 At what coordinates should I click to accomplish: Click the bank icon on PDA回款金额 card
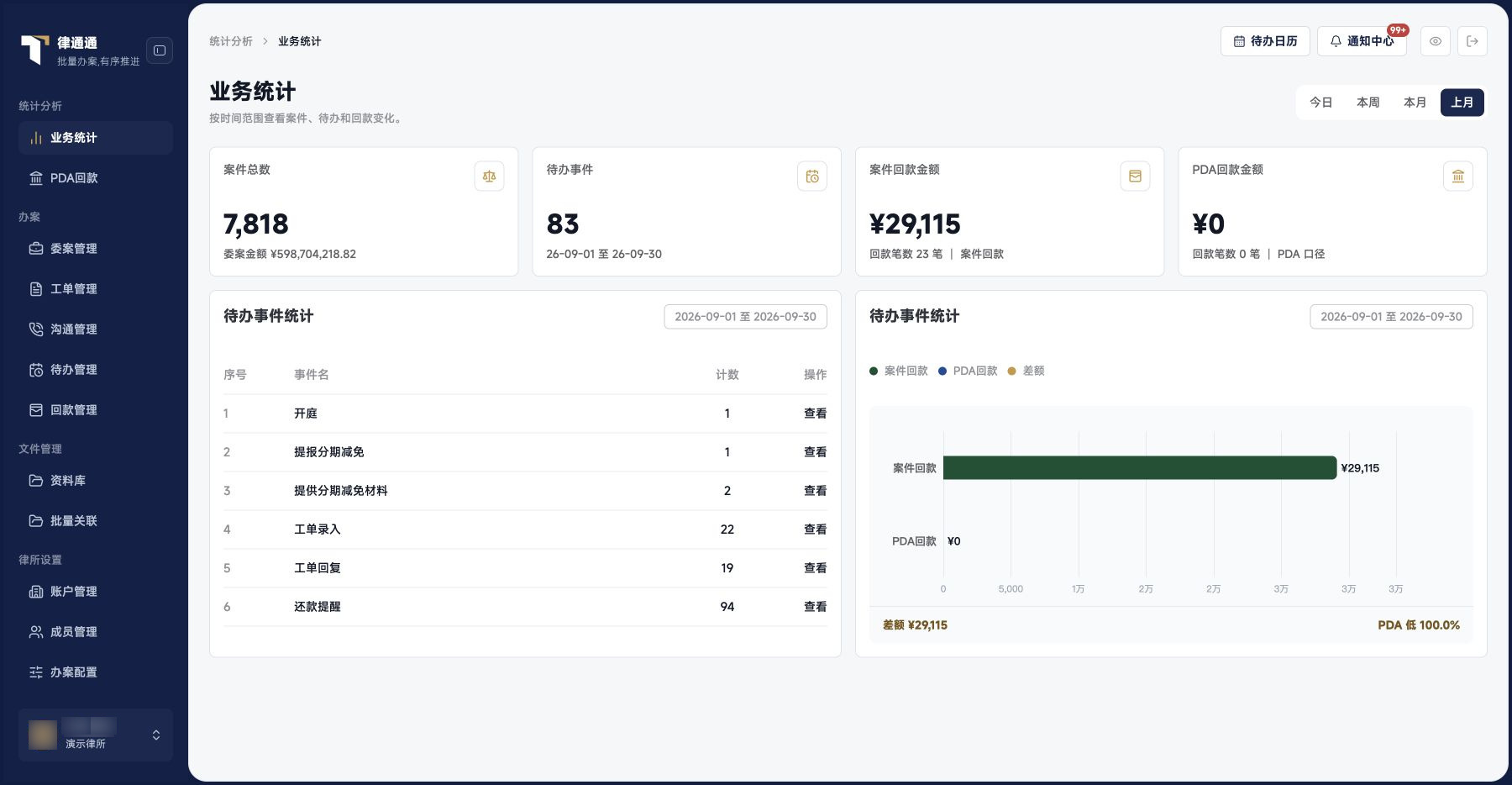[x=1458, y=176]
